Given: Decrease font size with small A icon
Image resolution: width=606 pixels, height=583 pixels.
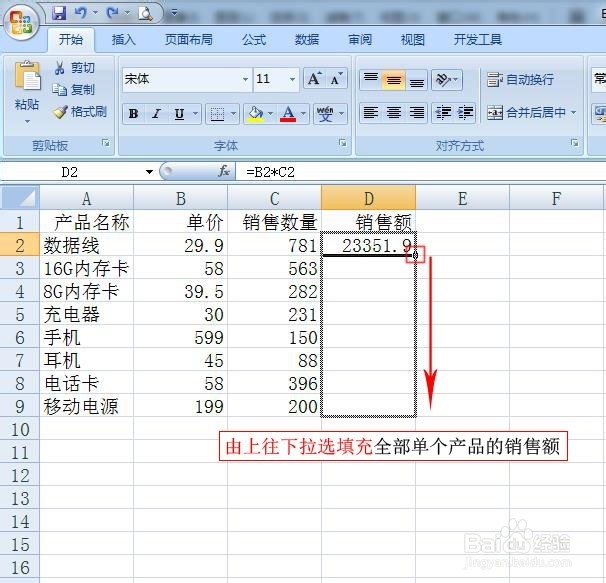Looking at the screenshot, I should click(x=336, y=79).
